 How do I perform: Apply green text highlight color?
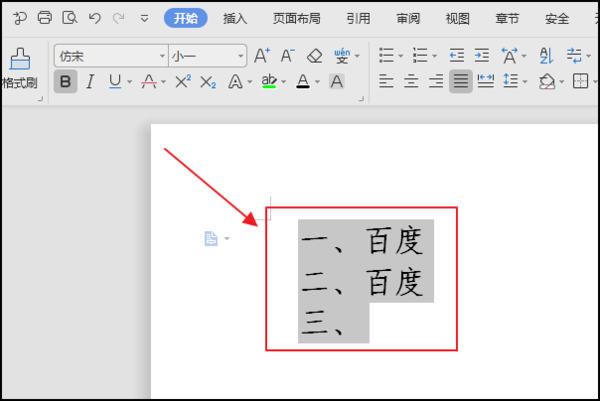269,82
